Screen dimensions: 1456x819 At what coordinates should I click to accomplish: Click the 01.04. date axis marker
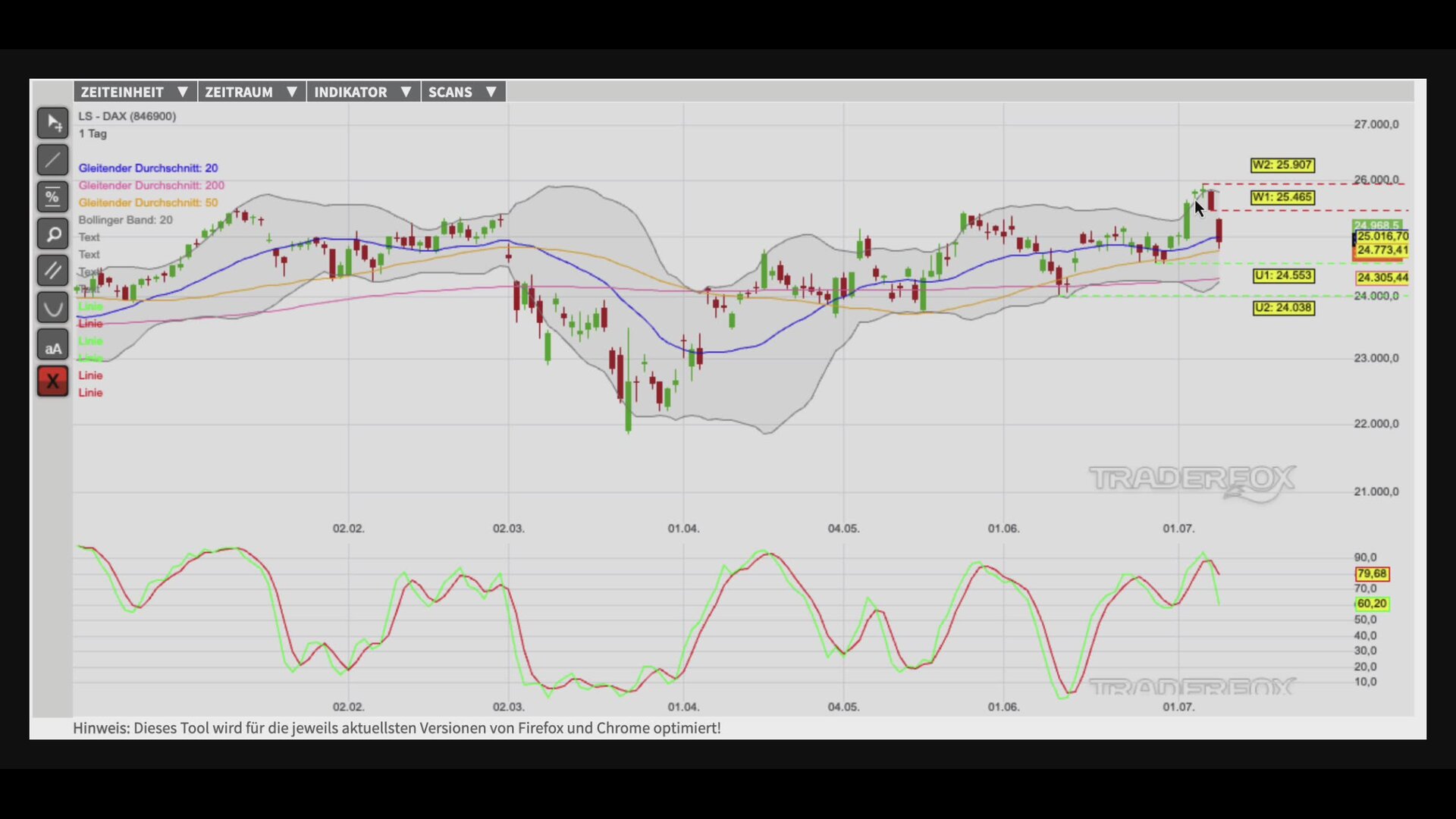coord(683,529)
